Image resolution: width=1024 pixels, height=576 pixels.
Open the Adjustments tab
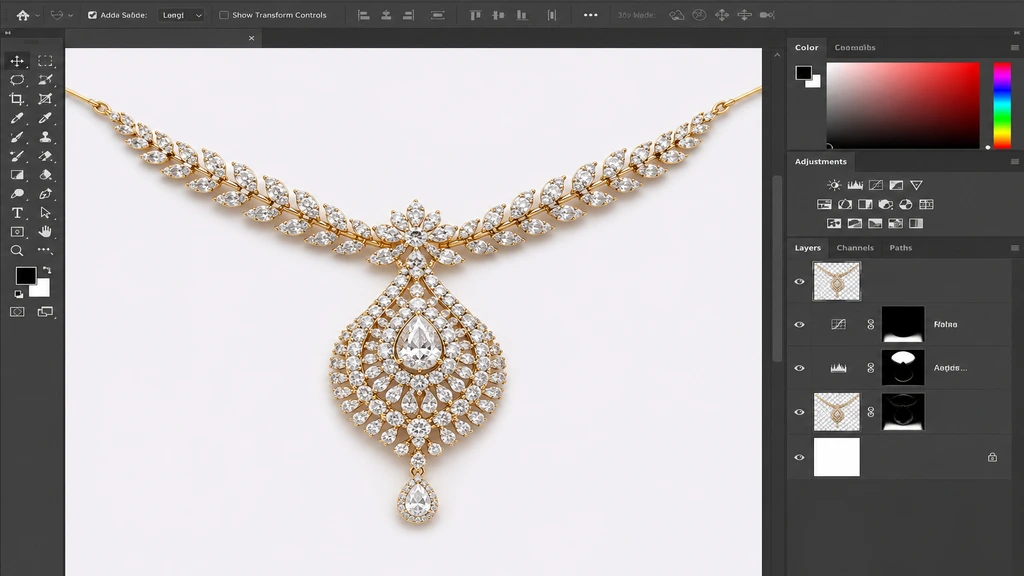click(820, 161)
